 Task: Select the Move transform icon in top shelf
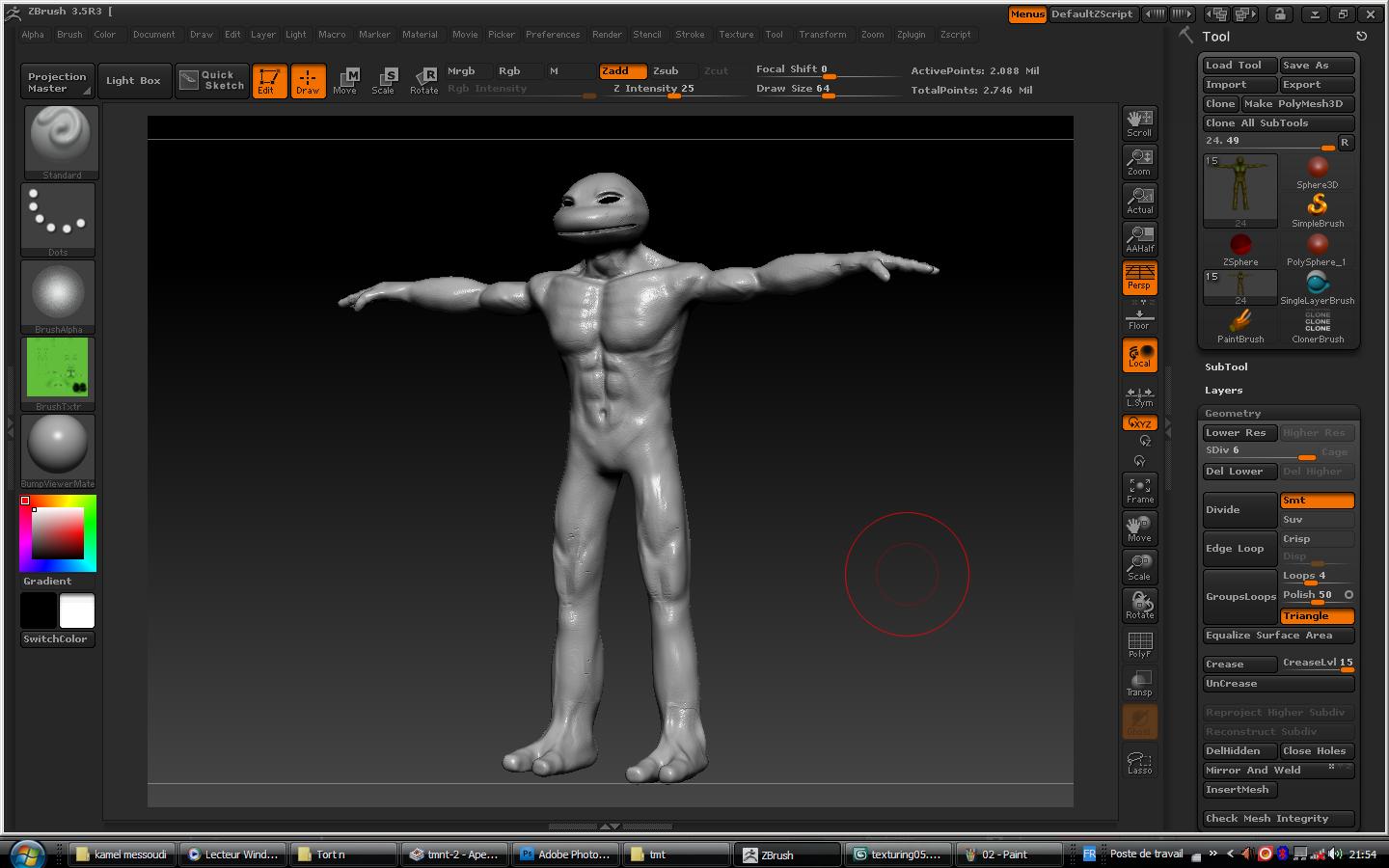[345, 81]
